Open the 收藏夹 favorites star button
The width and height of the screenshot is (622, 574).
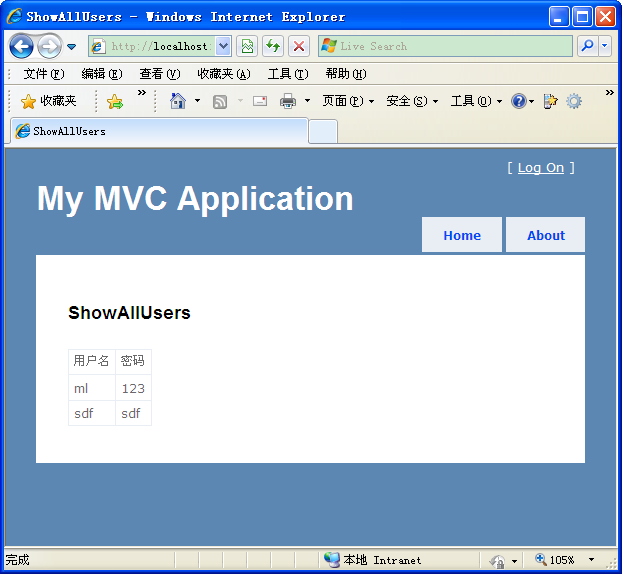[48, 101]
